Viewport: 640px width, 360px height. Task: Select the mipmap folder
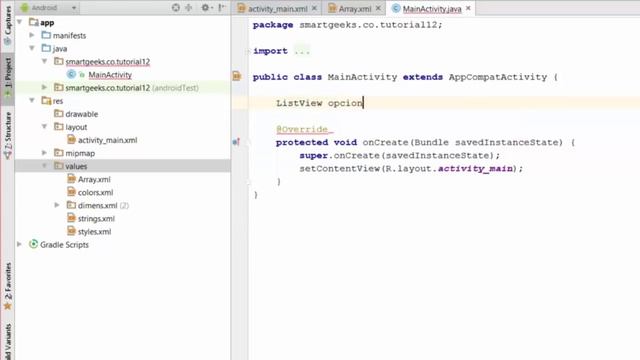(x=80, y=153)
